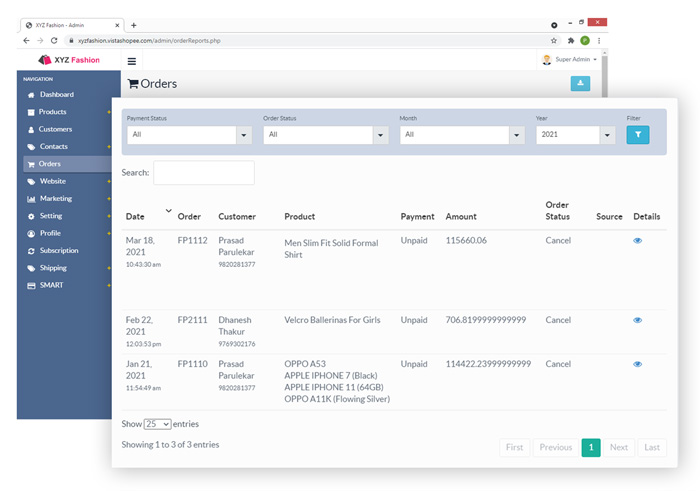Click the Previous pagination button
This screenshot has width=700, height=491.
(556, 447)
